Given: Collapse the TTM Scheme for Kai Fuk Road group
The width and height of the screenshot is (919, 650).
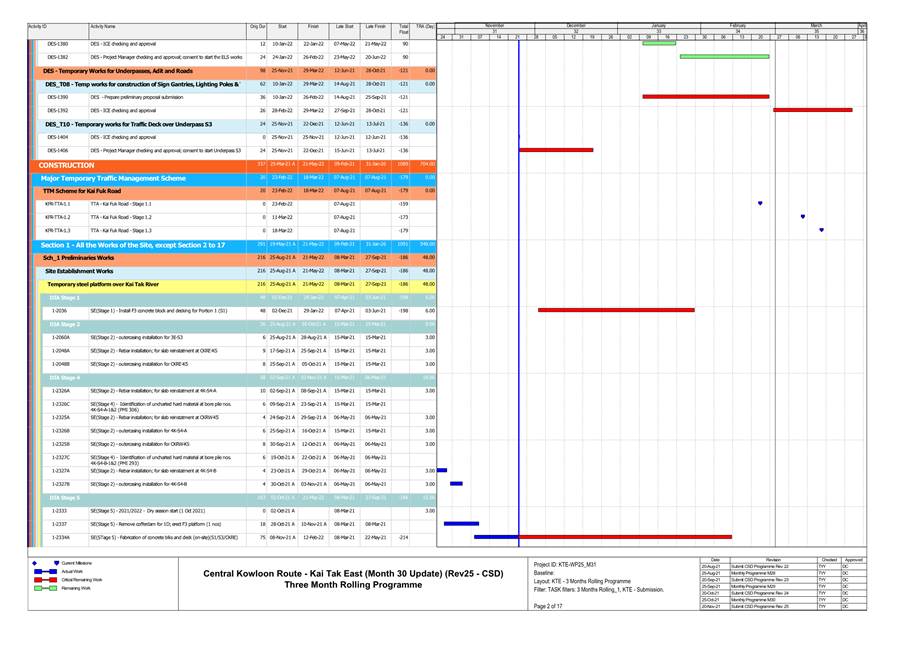Looking at the screenshot, I should (82, 190).
